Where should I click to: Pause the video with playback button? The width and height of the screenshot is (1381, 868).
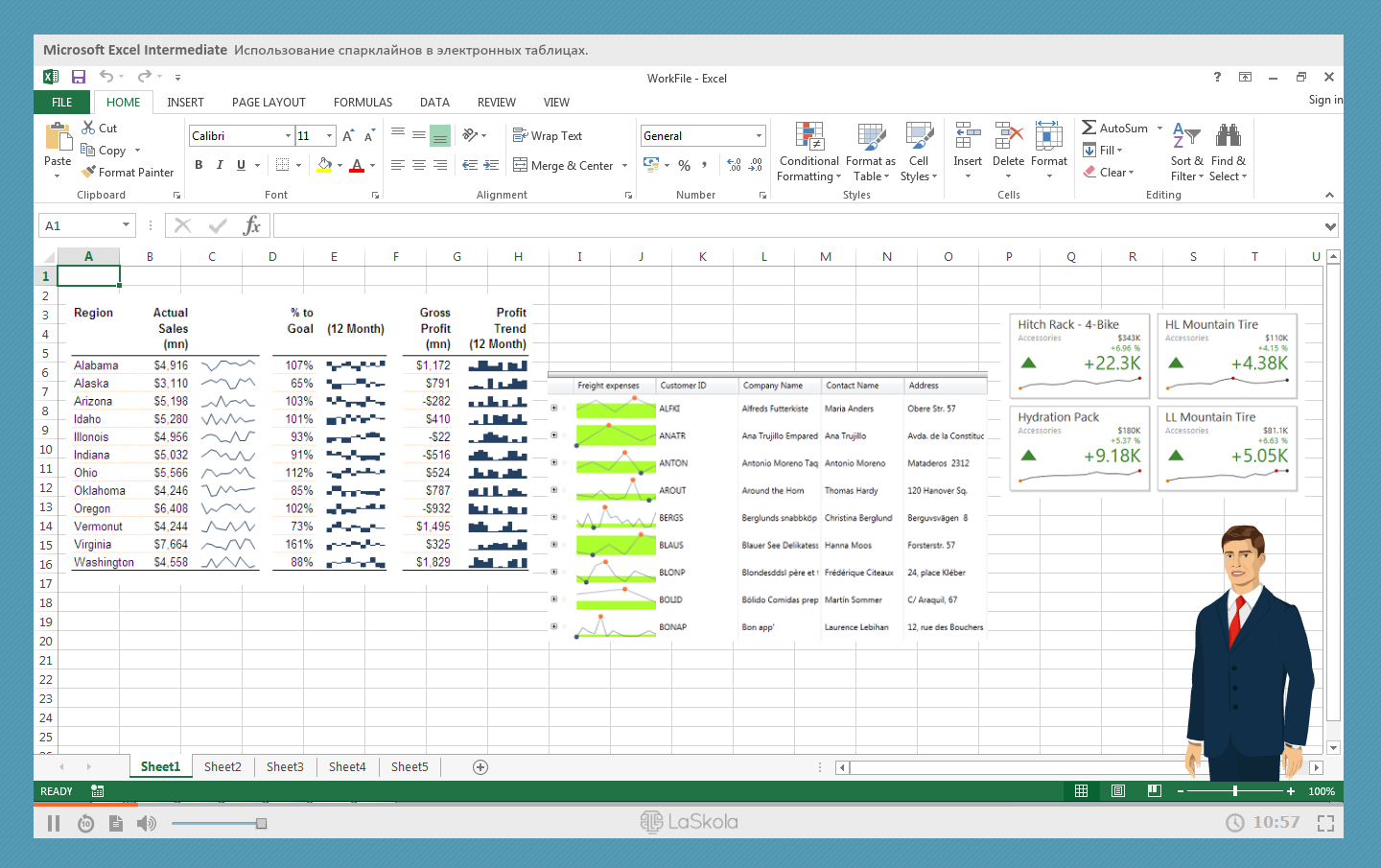point(54,823)
